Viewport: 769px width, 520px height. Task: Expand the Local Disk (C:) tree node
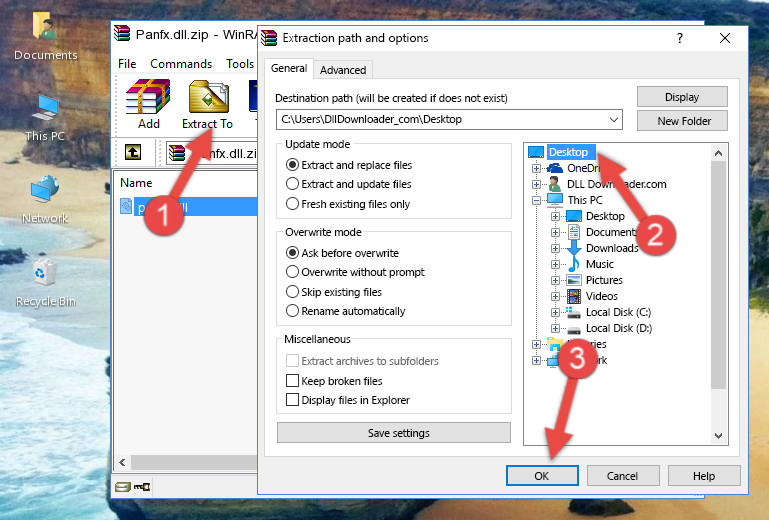click(555, 312)
